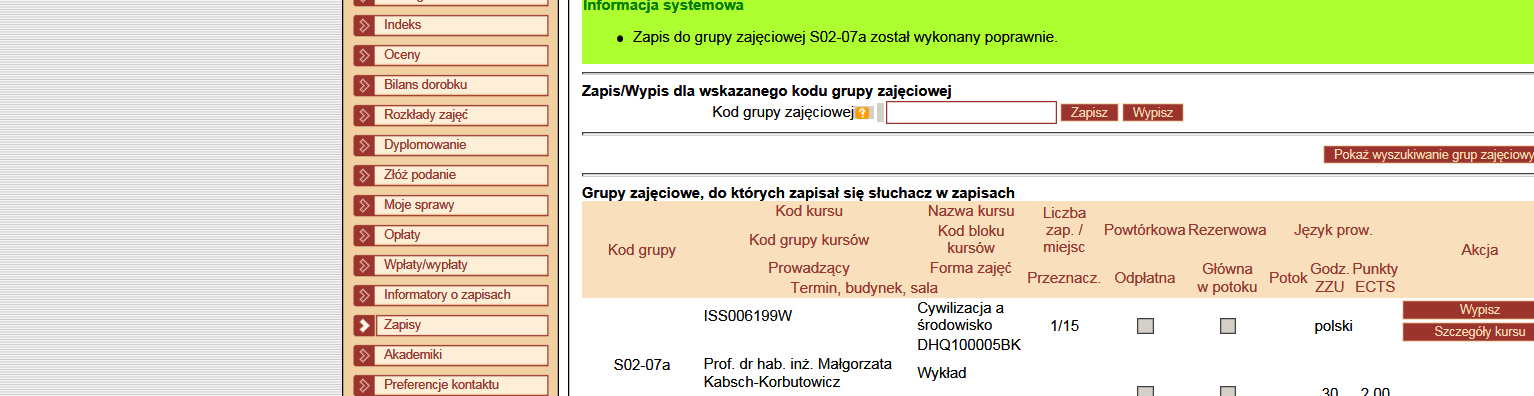Screen dimensions: 1534x396
Task: Click the arrow icon beside Bilans dorobku
Action: pyautogui.click(x=364, y=85)
